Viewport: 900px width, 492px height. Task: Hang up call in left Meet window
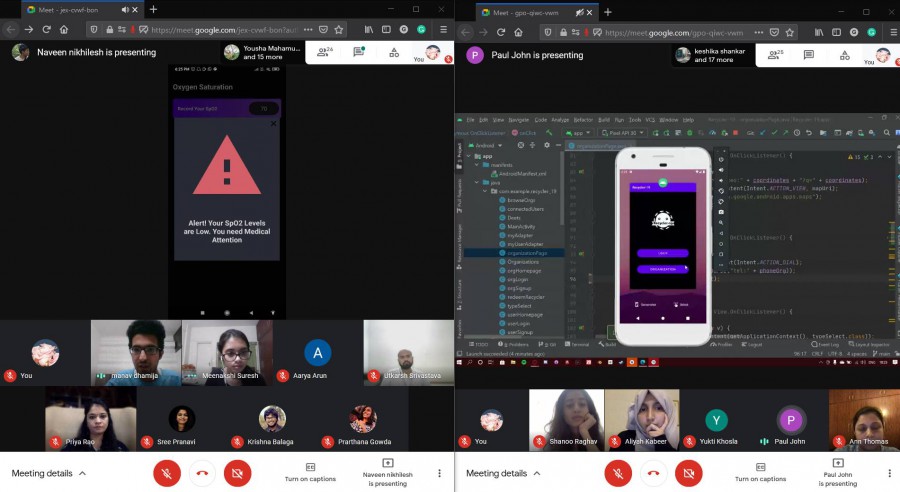point(202,473)
